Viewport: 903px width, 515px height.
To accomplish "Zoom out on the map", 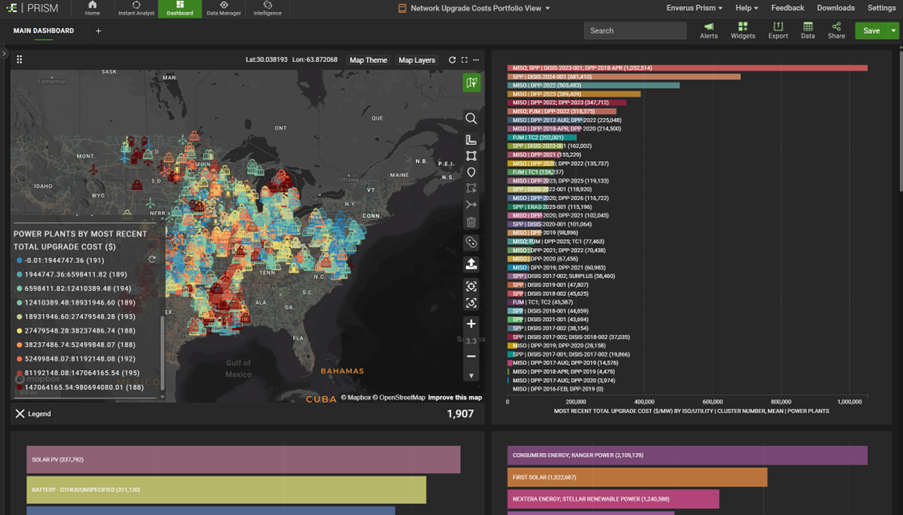I will click(471, 356).
